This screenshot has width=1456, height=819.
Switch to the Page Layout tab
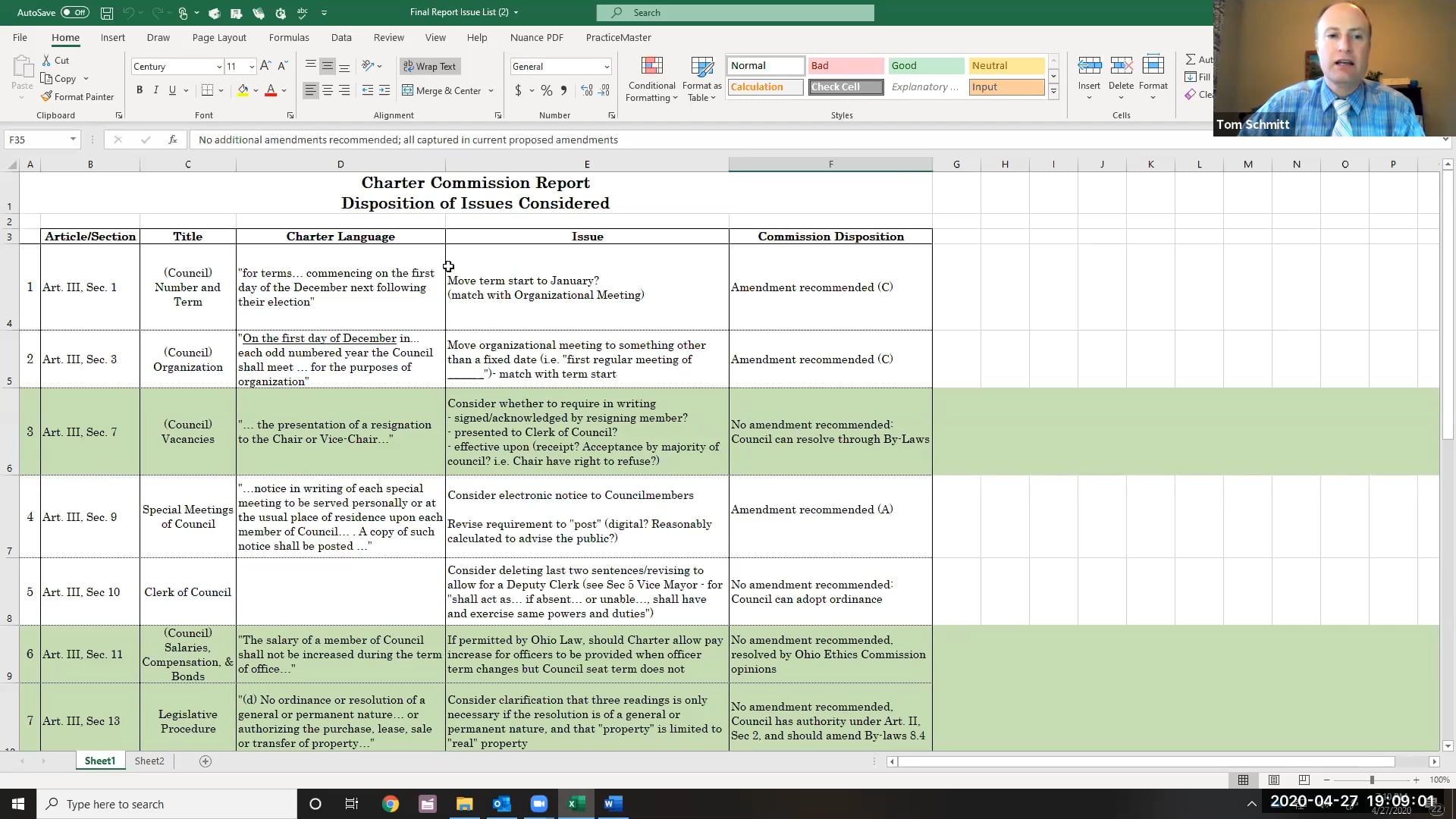(x=219, y=37)
